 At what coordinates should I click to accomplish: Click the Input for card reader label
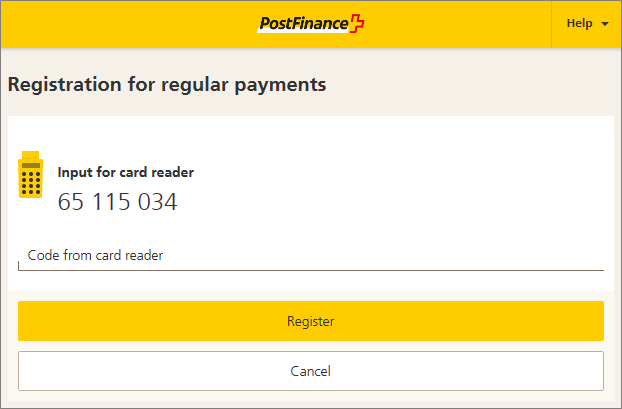[126, 172]
